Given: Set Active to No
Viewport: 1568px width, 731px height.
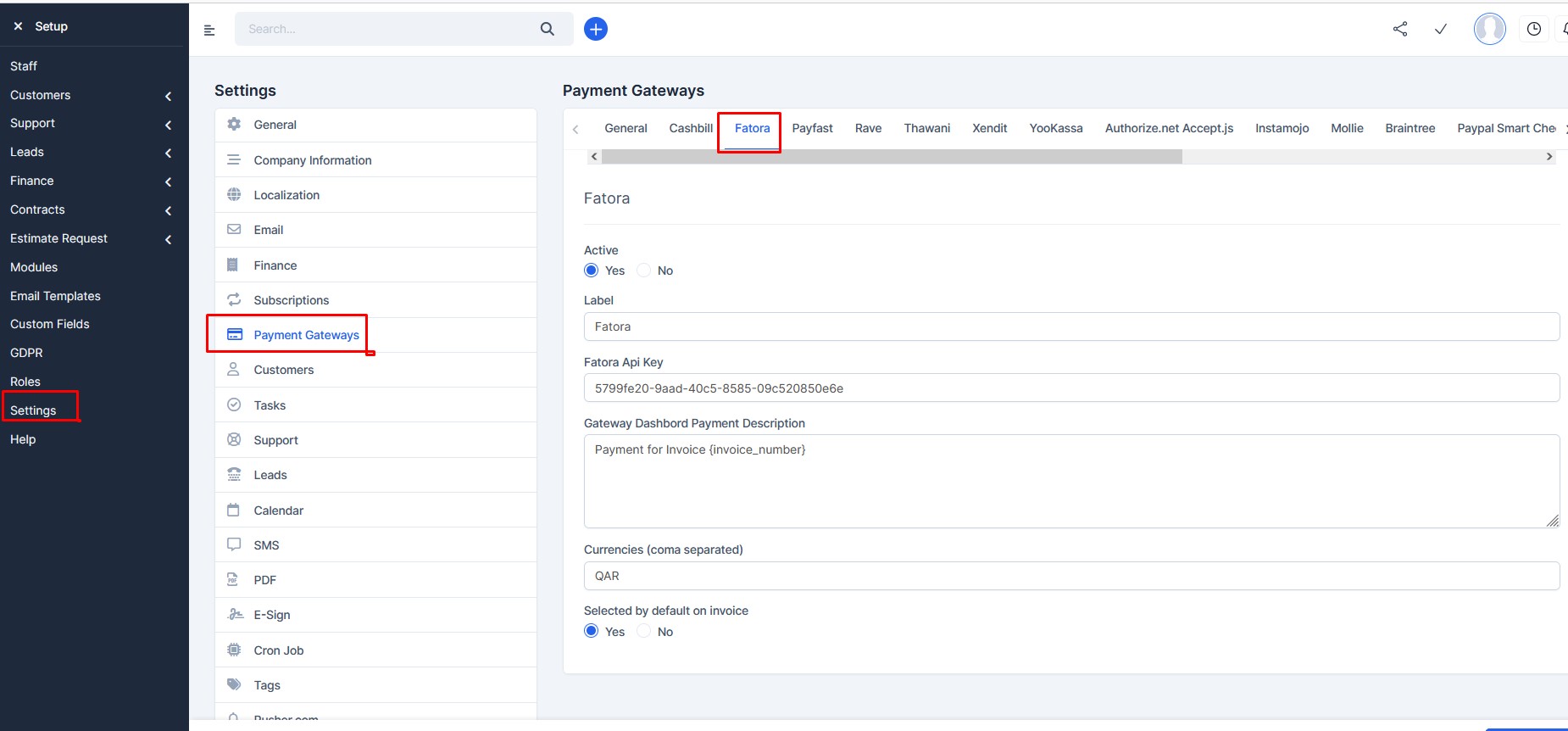Looking at the screenshot, I should (x=644, y=270).
